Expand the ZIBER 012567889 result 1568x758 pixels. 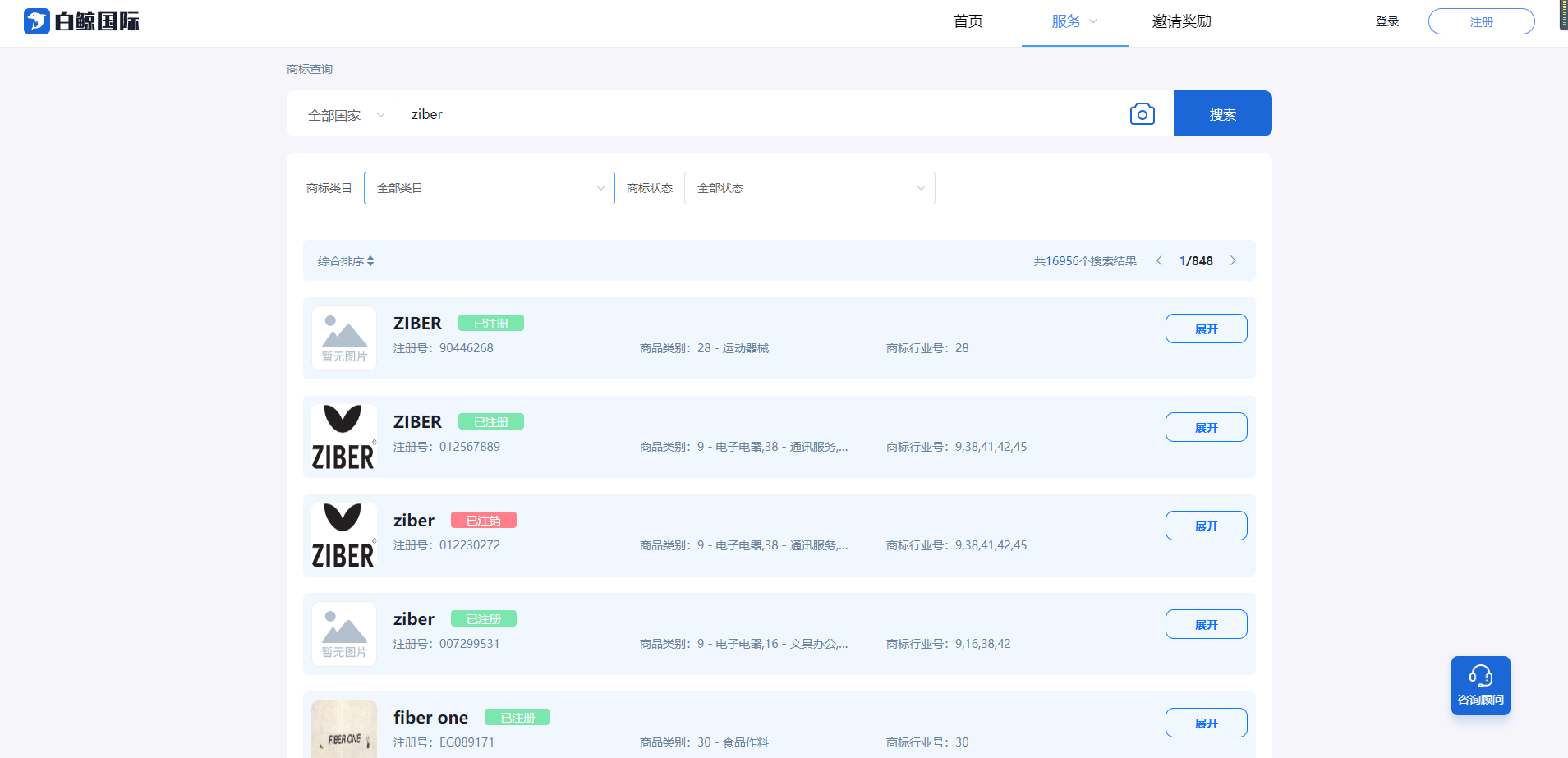(1206, 427)
